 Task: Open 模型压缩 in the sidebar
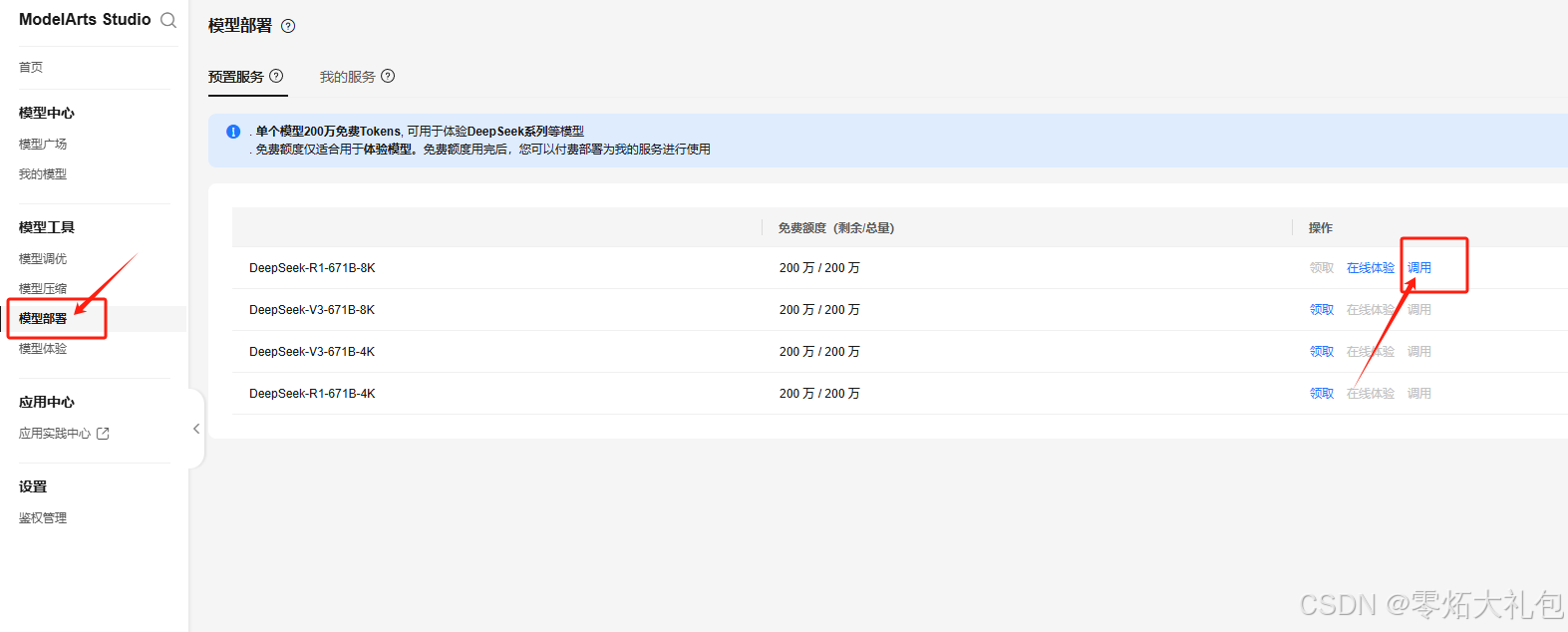[x=43, y=288]
